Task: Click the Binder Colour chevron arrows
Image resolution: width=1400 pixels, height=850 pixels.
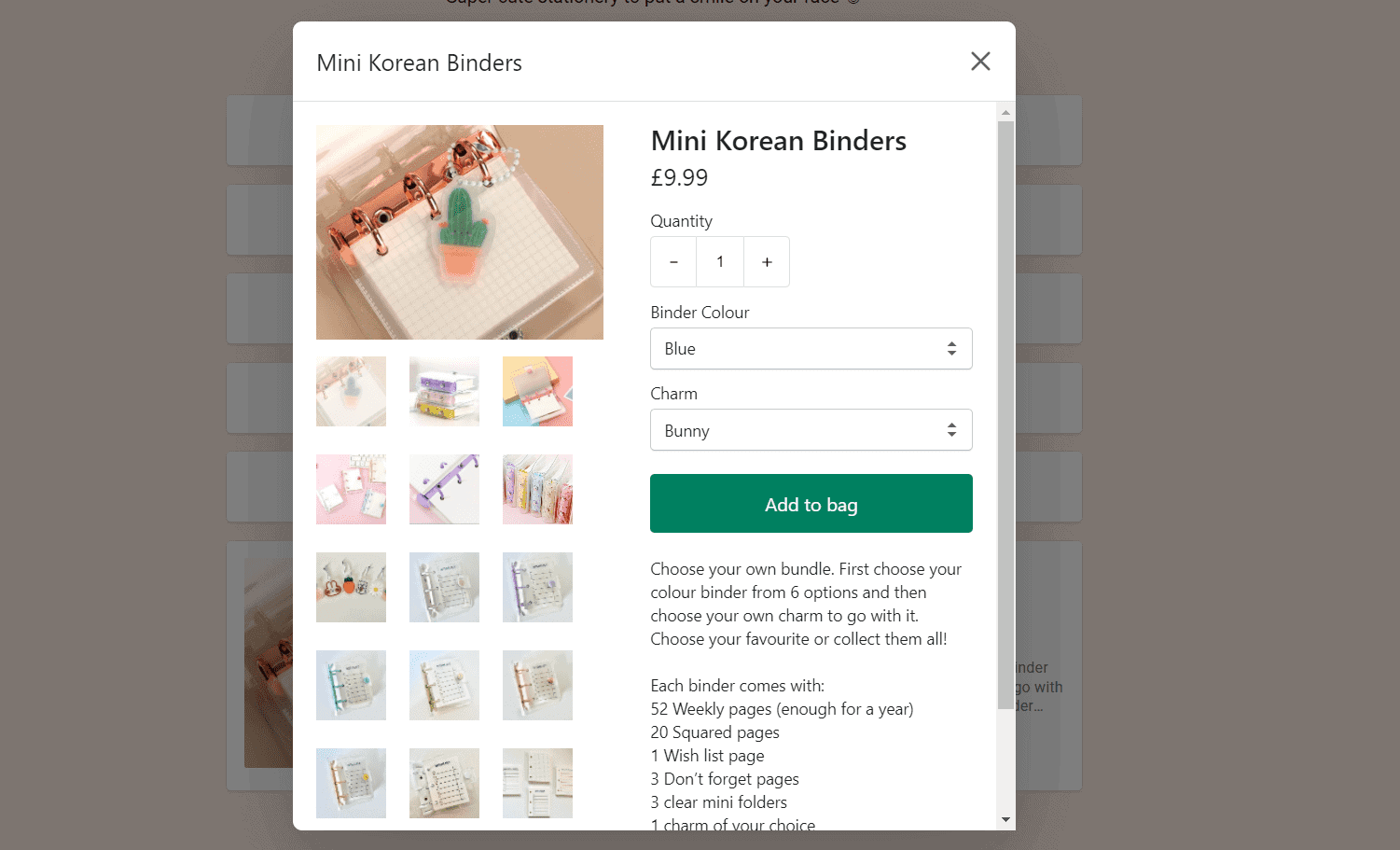Action: [x=951, y=348]
